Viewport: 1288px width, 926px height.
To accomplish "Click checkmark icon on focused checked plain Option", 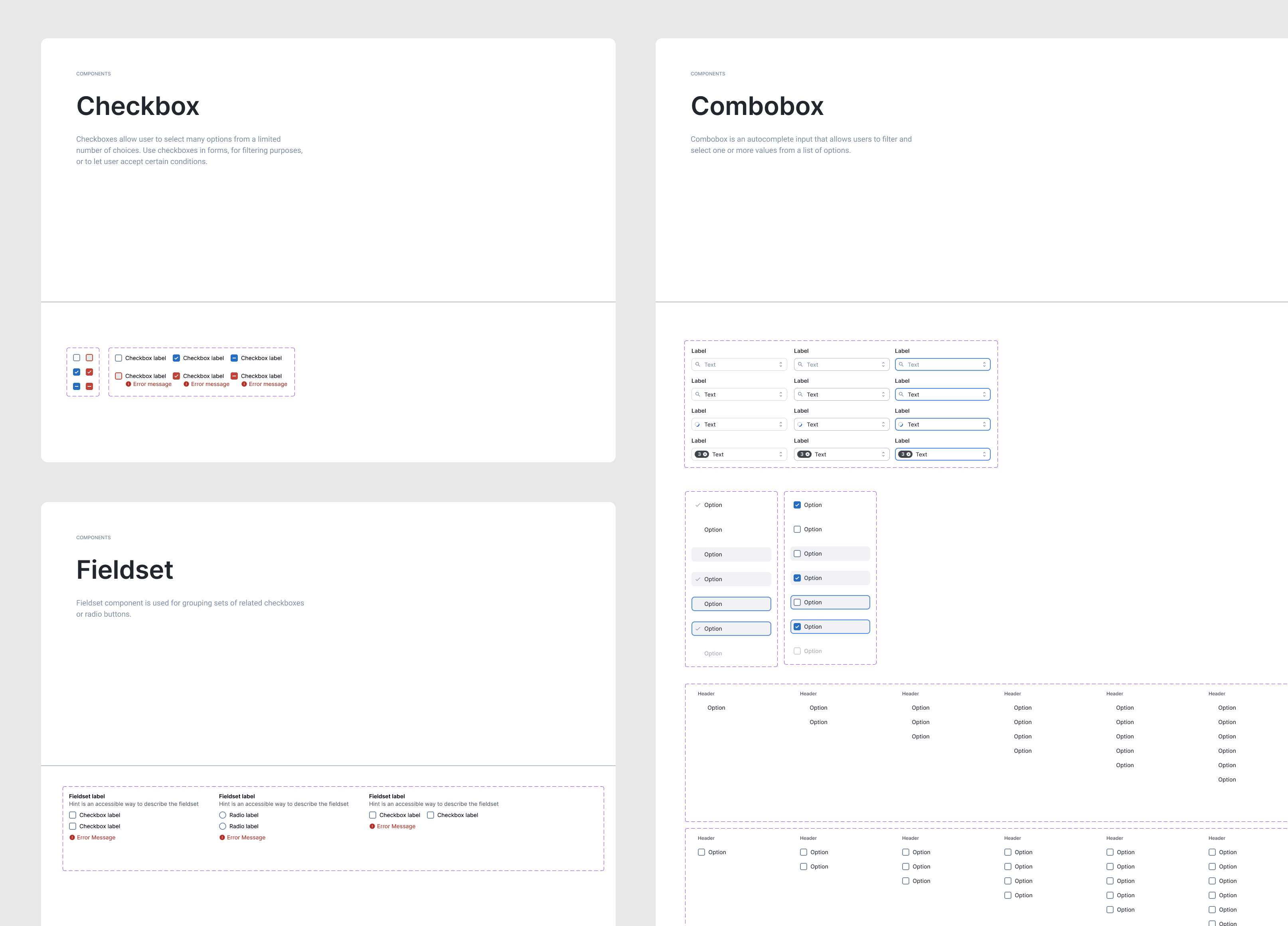I will tap(698, 629).
